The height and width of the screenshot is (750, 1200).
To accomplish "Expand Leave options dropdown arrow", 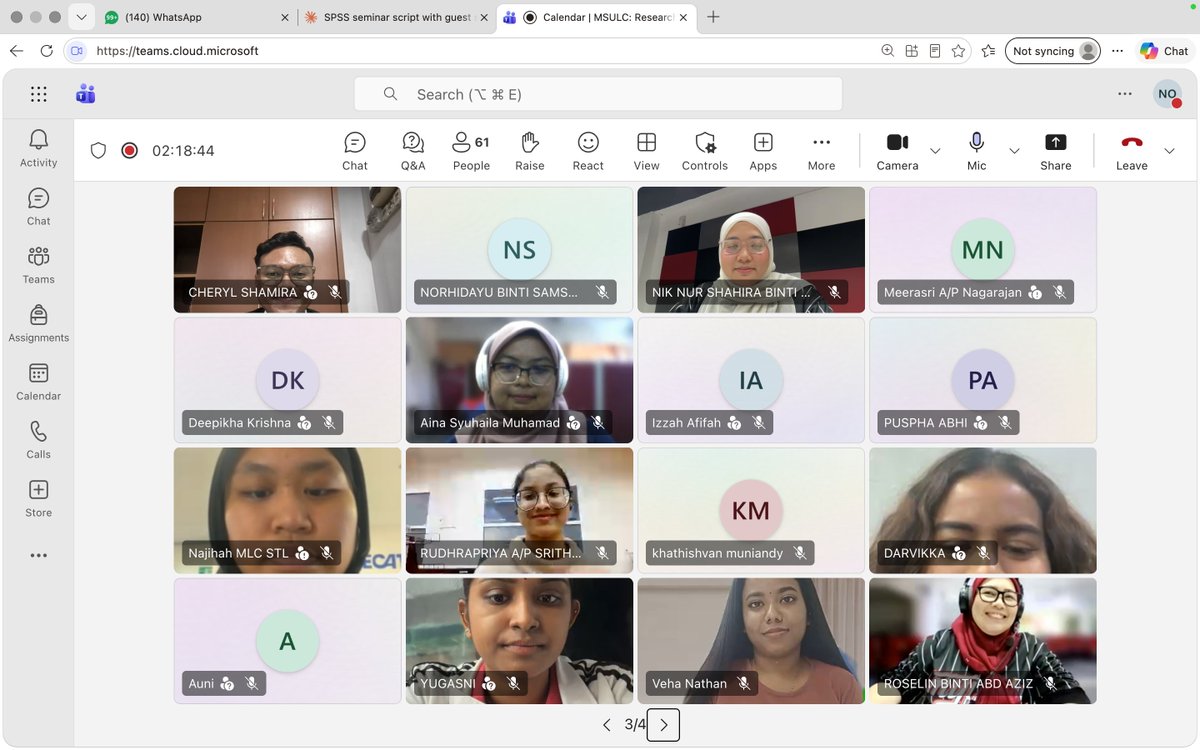I will (1169, 151).
